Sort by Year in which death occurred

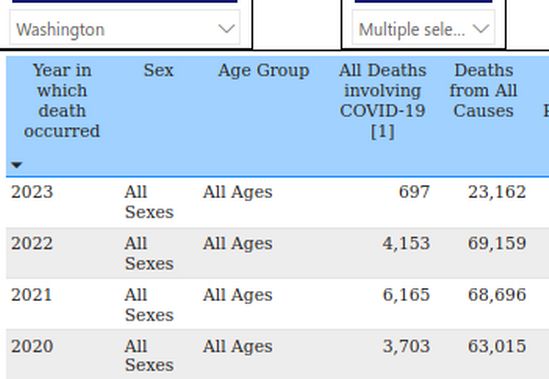point(62,101)
